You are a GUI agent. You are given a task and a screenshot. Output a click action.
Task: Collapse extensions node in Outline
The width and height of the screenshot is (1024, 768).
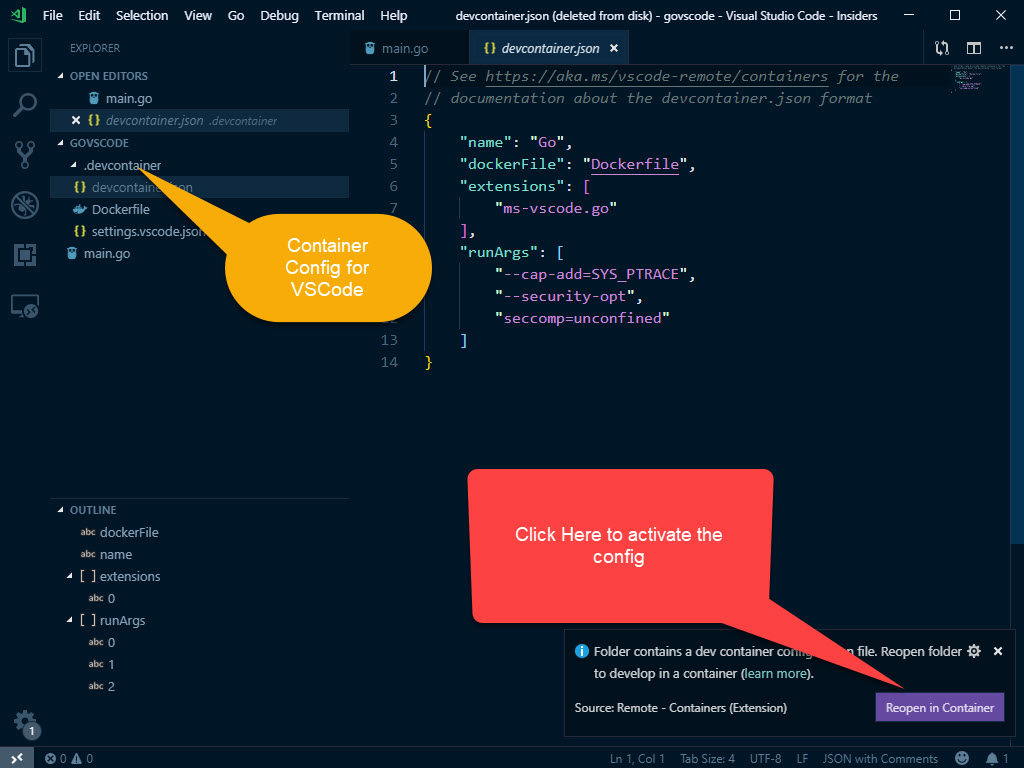[69, 576]
